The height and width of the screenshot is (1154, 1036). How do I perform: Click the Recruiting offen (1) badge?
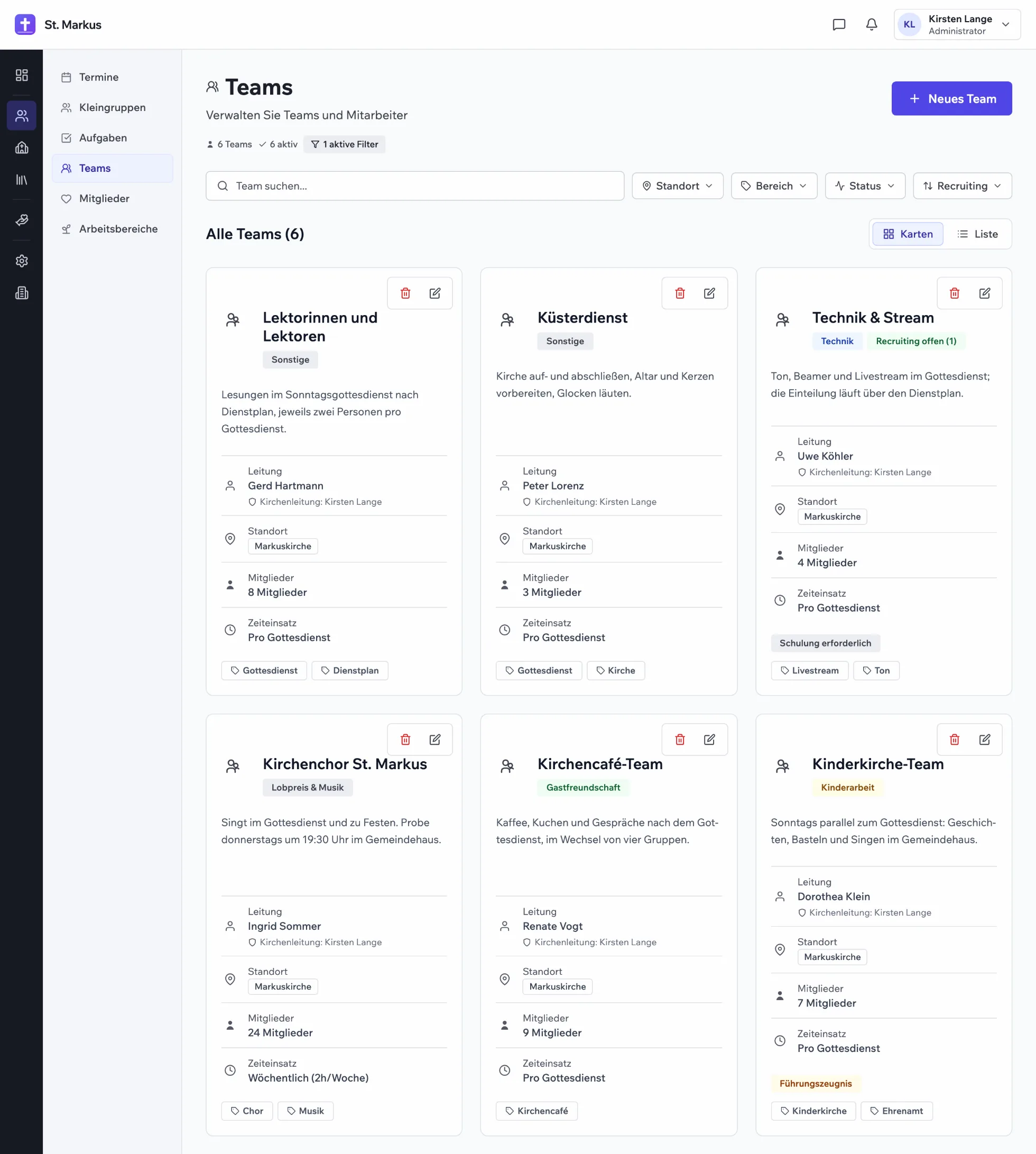point(916,341)
